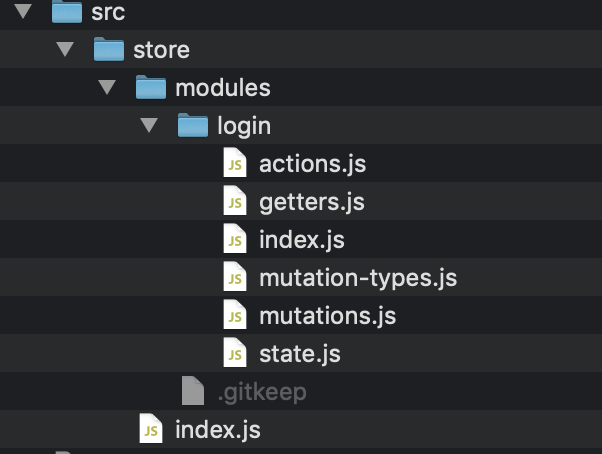Select the state.js file
The image size is (602, 454).
tap(299, 354)
